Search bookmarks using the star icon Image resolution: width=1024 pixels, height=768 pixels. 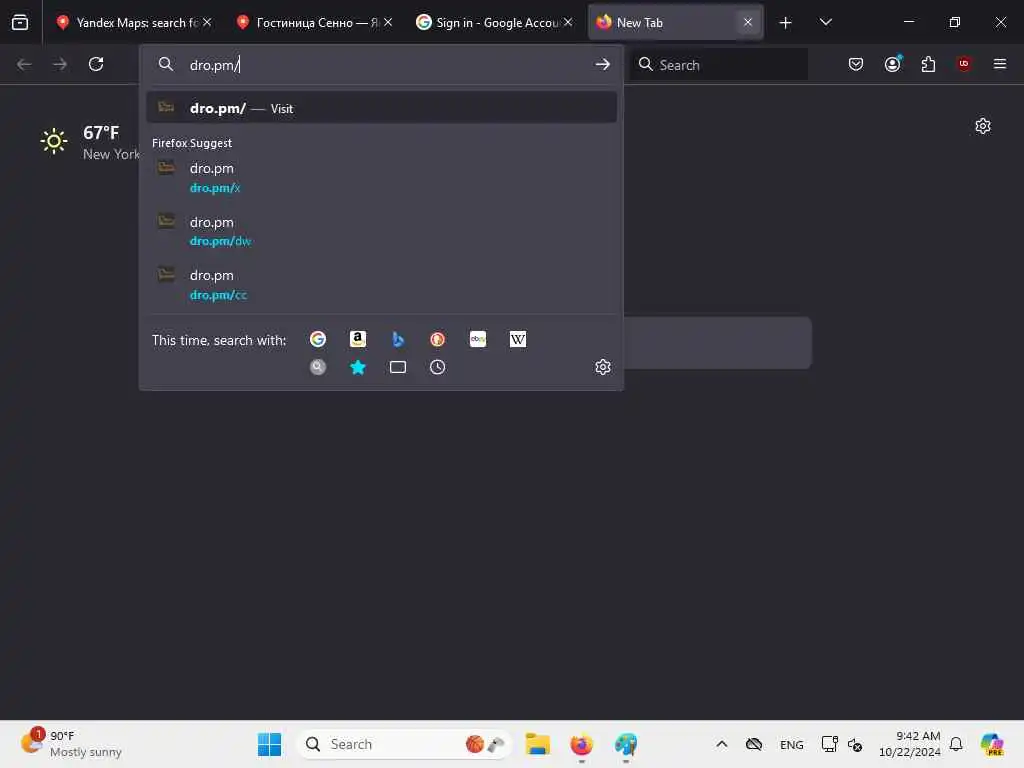click(357, 367)
